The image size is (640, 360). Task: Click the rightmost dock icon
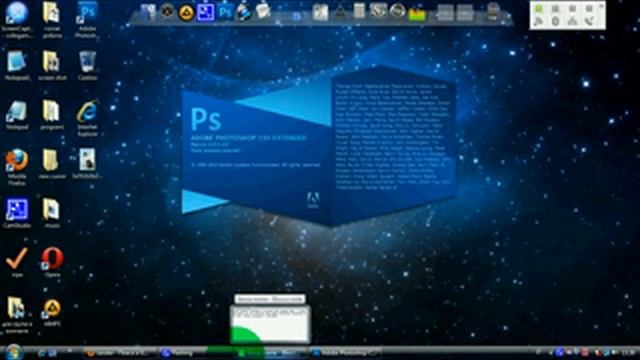click(493, 12)
